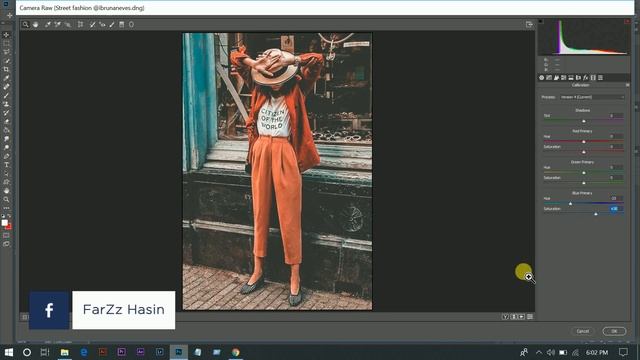The height and width of the screenshot is (360, 640).
Task: Open the Lens Corrections panel tab
Action: [x=578, y=78]
